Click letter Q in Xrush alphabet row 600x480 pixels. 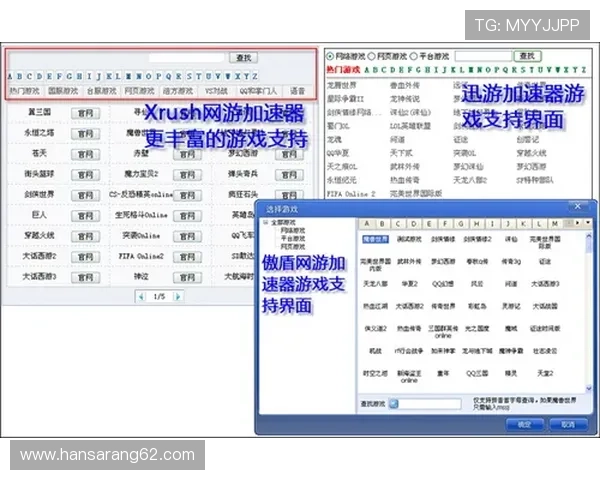click(168, 76)
